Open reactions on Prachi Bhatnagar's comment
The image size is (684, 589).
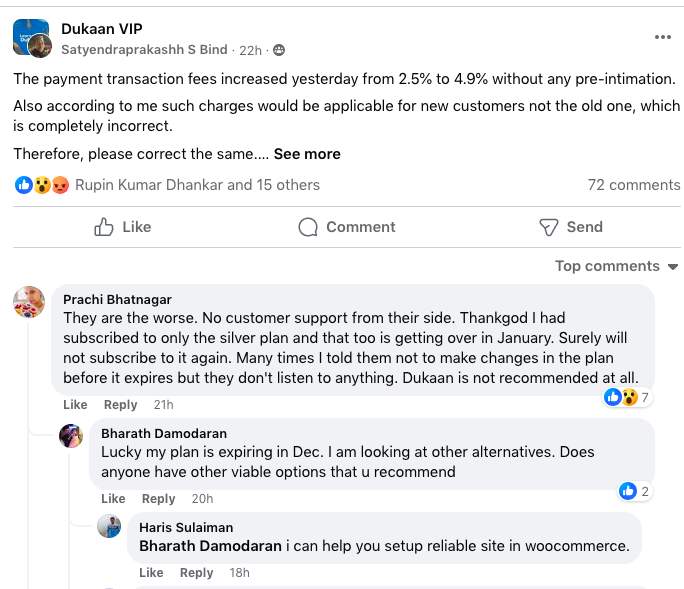pyautogui.click(x=628, y=398)
